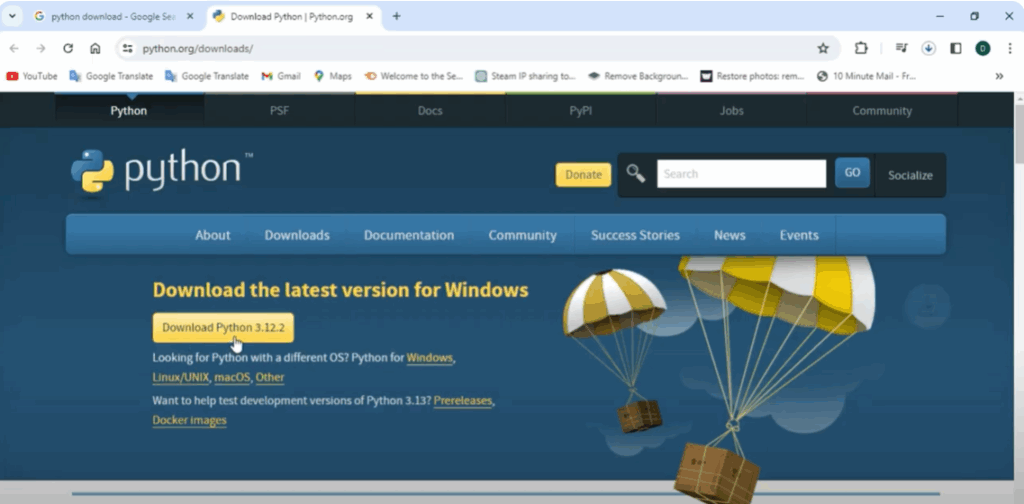
Task: Open YouTube bookmark
Action: [32, 76]
